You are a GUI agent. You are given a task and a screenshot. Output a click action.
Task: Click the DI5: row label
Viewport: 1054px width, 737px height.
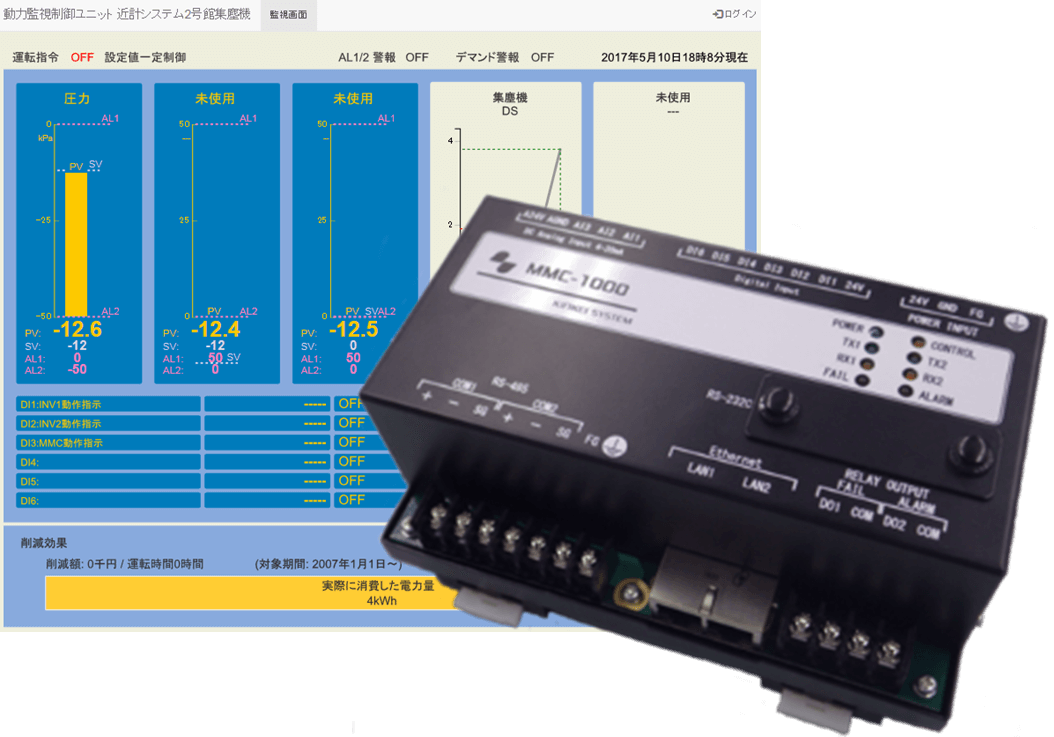coord(30,481)
